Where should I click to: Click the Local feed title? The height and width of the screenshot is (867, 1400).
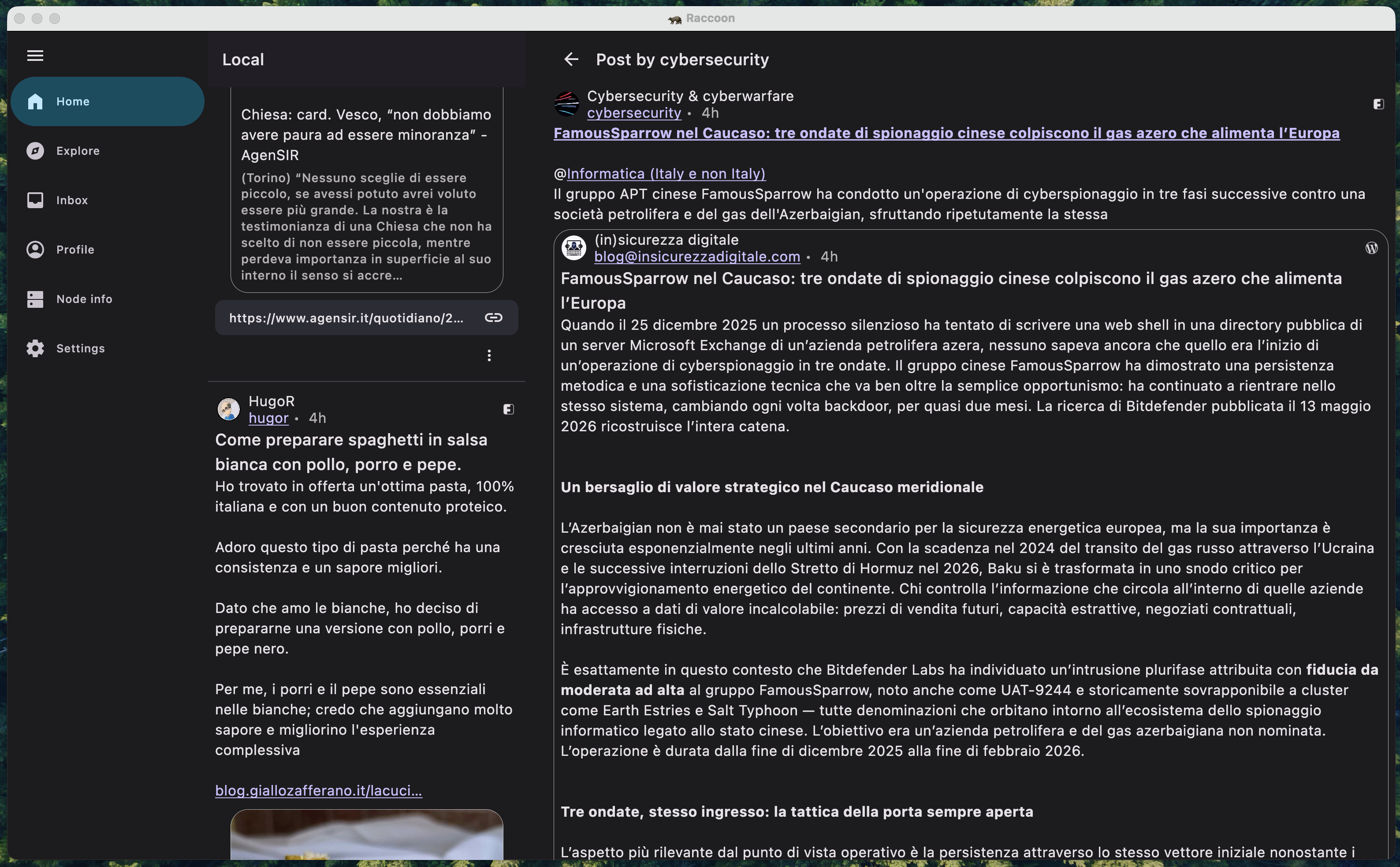click(243, 60)
